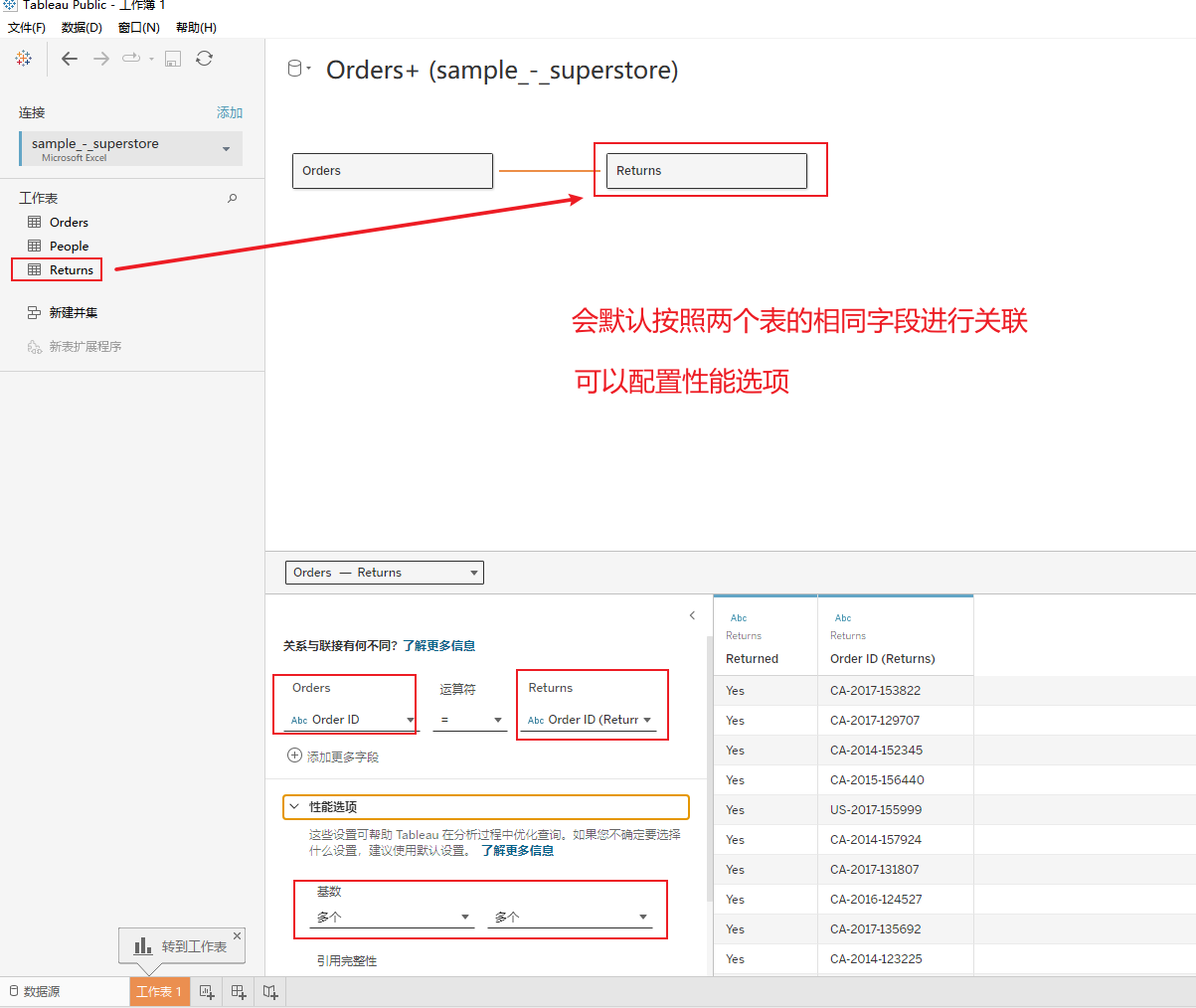Go forward with the right arrow icon
This screenshot has width=1196, height=1008.
(101, 59)
